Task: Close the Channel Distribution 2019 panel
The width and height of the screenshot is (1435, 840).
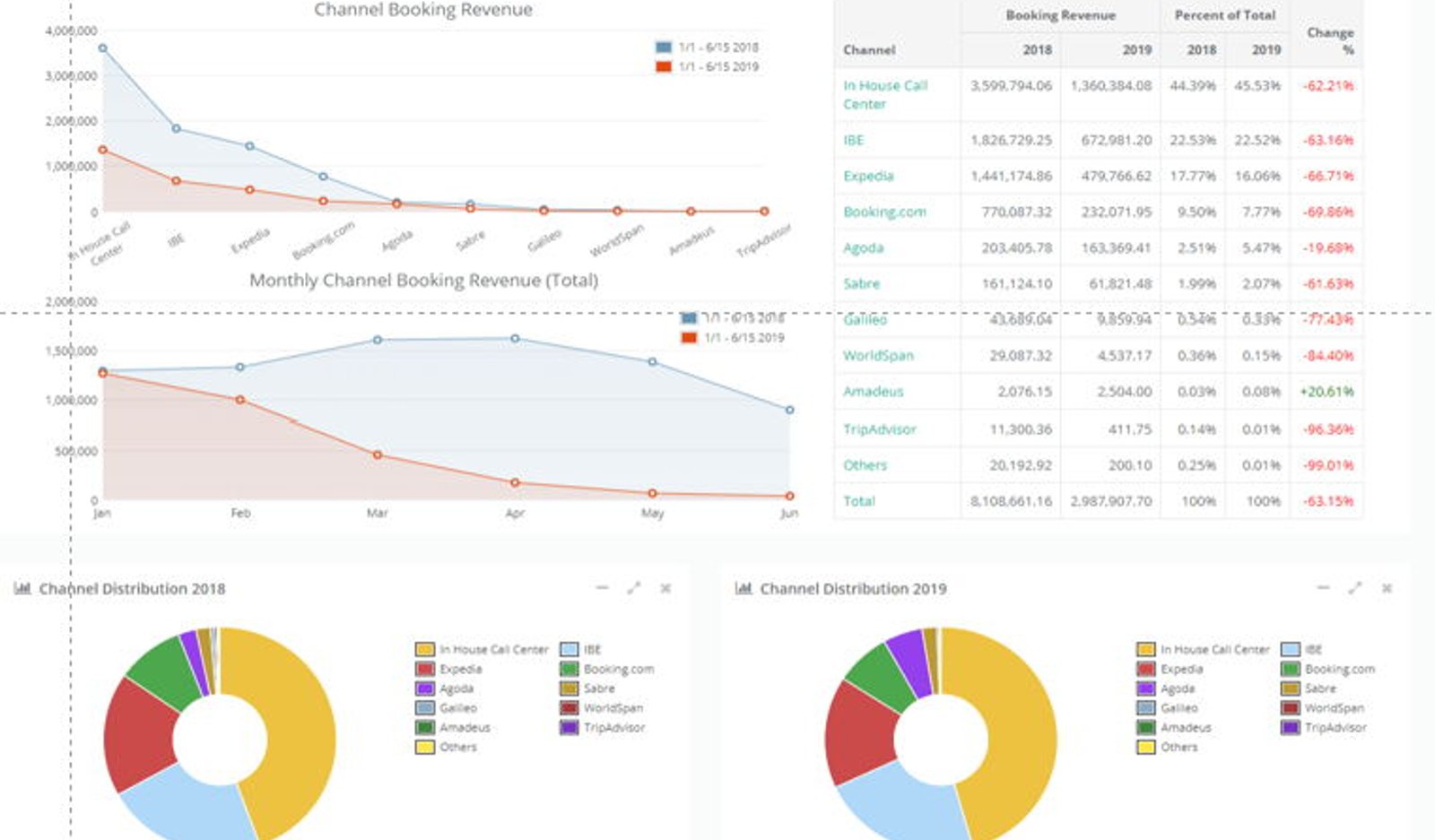Action: 1387,588
